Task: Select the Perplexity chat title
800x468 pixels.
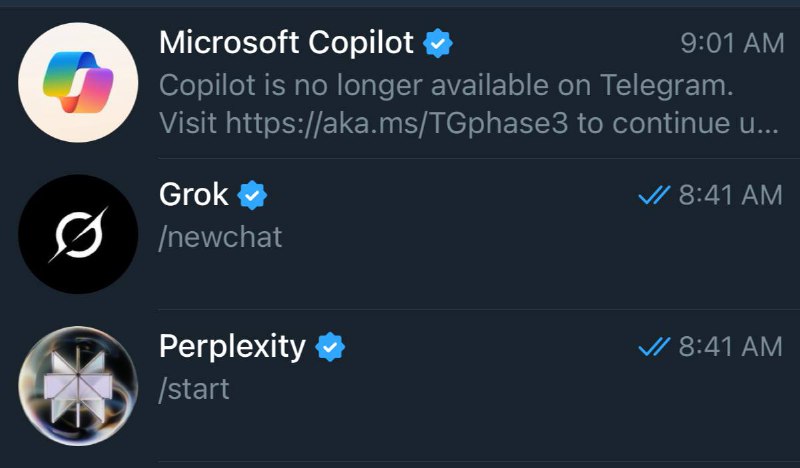Action: pos(232,347)
